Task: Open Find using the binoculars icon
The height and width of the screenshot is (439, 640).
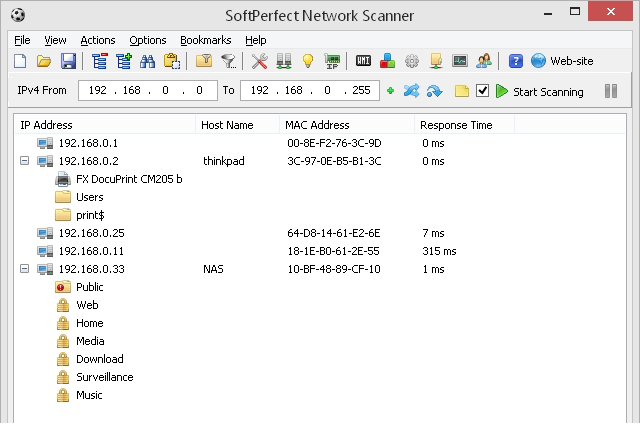Action: pos(147,62)
